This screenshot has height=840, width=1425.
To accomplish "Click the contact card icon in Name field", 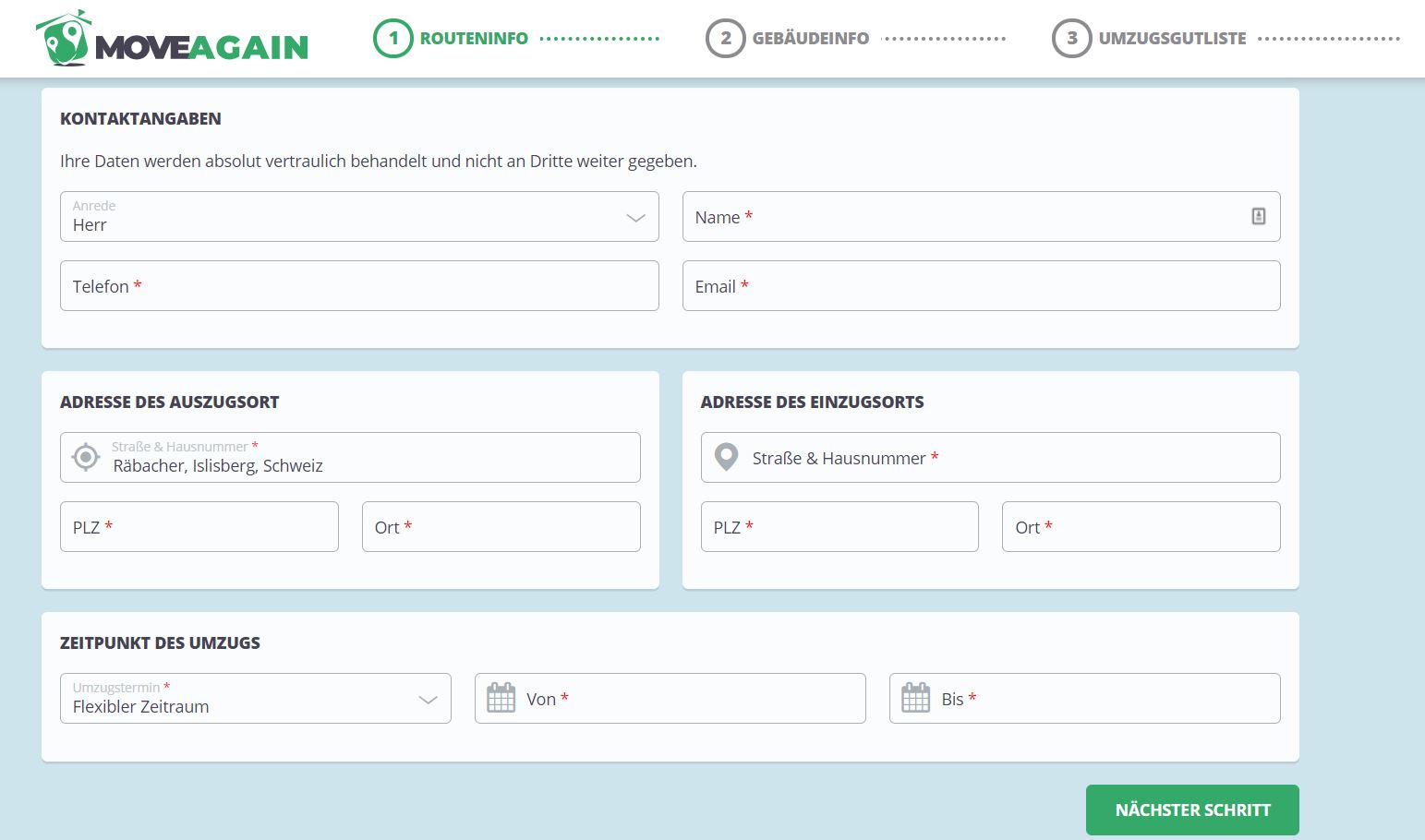I will [x=1258, y=216].
